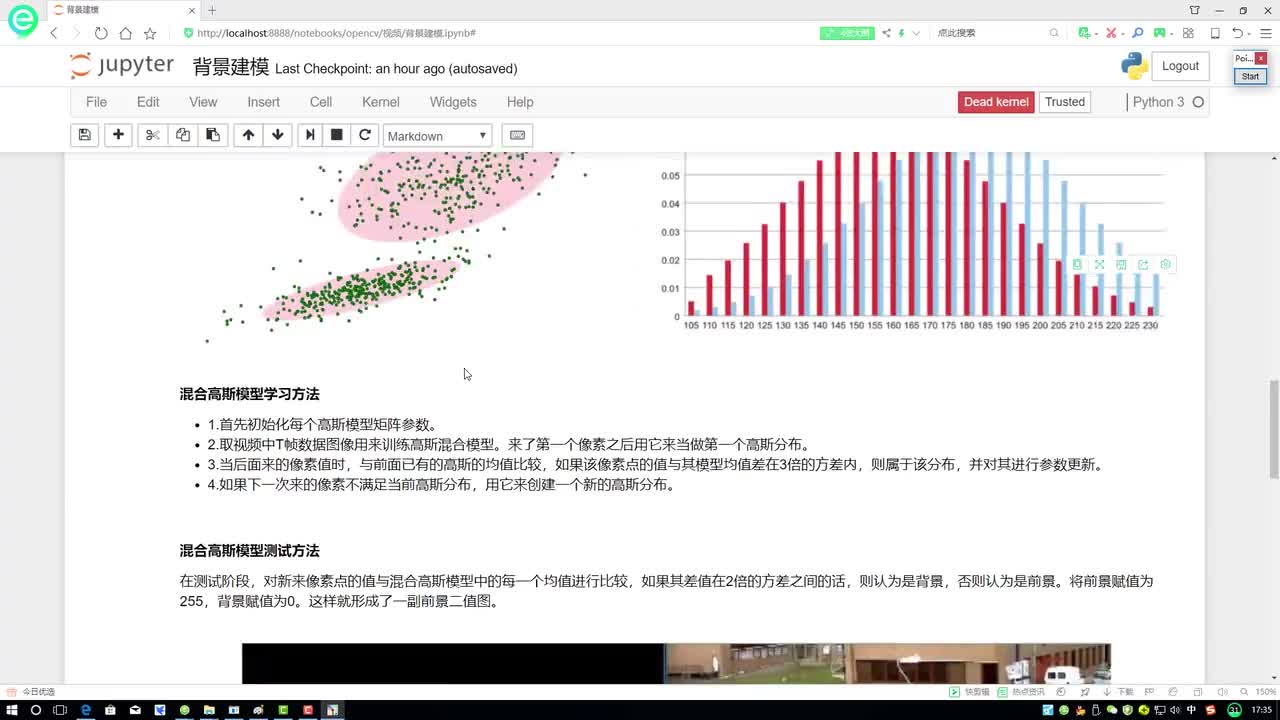The height and width of the screenshot is (720, 1280).
Task: Open the Widgets menu
Action: pos(453,102)
